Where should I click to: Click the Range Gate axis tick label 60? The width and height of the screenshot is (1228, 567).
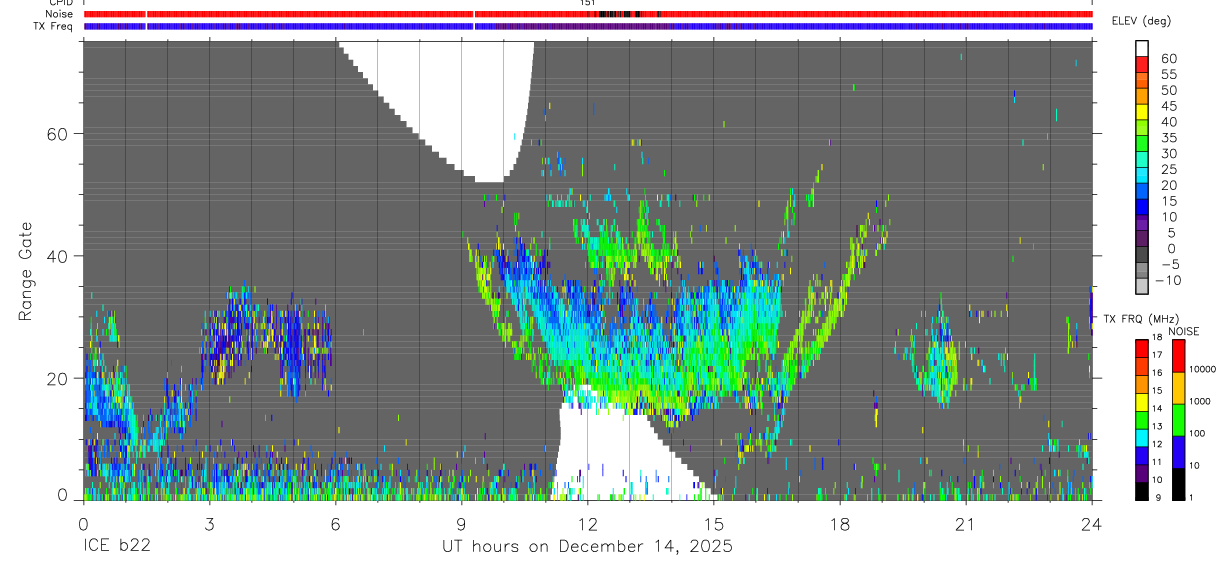57,134
